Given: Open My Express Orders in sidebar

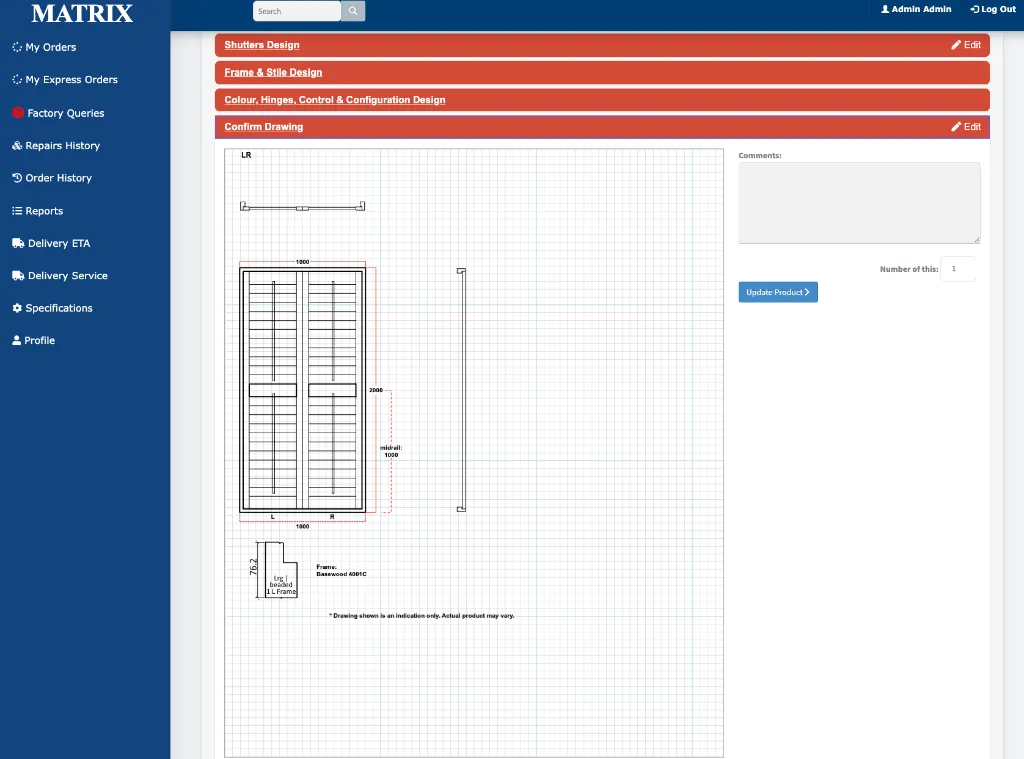Looking at the screenshot, I should pos(65,80).
